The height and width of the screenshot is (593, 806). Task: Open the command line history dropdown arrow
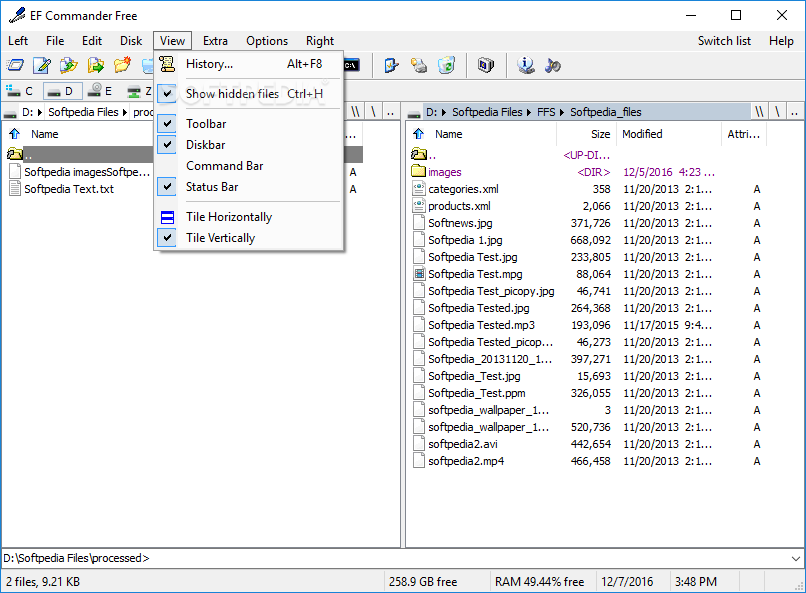click(795, 558)
